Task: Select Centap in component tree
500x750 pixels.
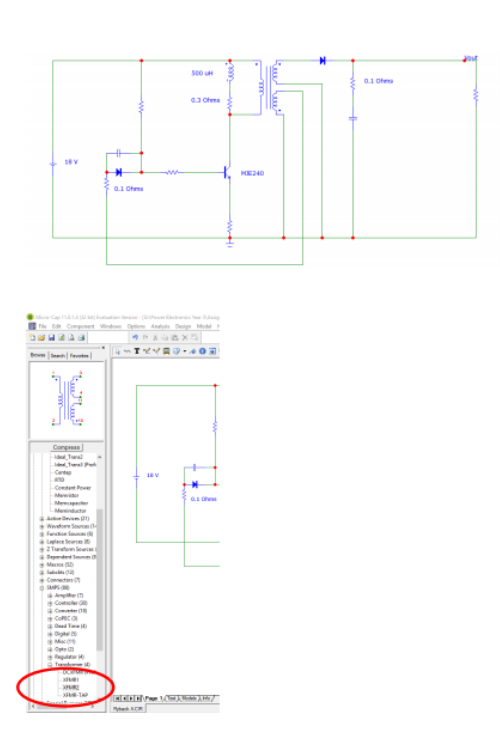Action: [x=63, y=472]
